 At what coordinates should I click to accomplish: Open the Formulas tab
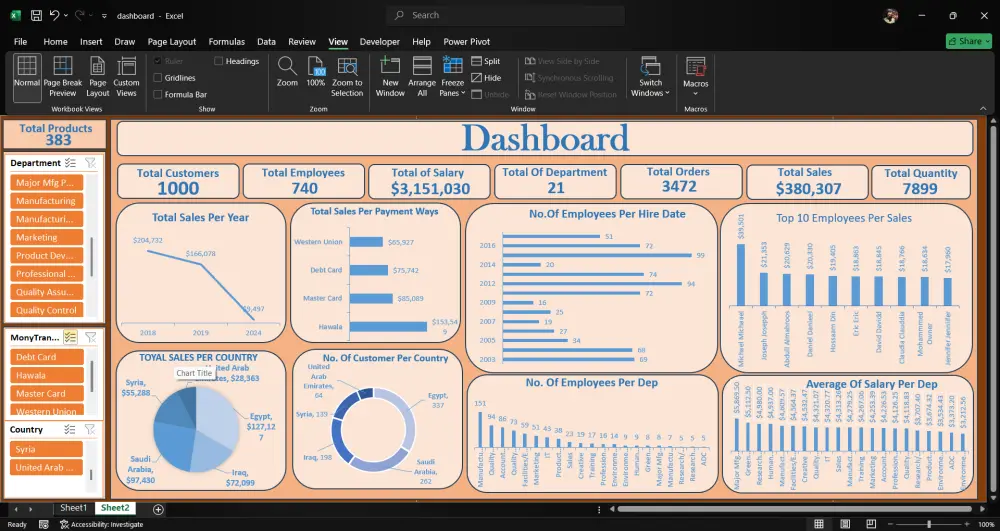[x=226, y=41]
